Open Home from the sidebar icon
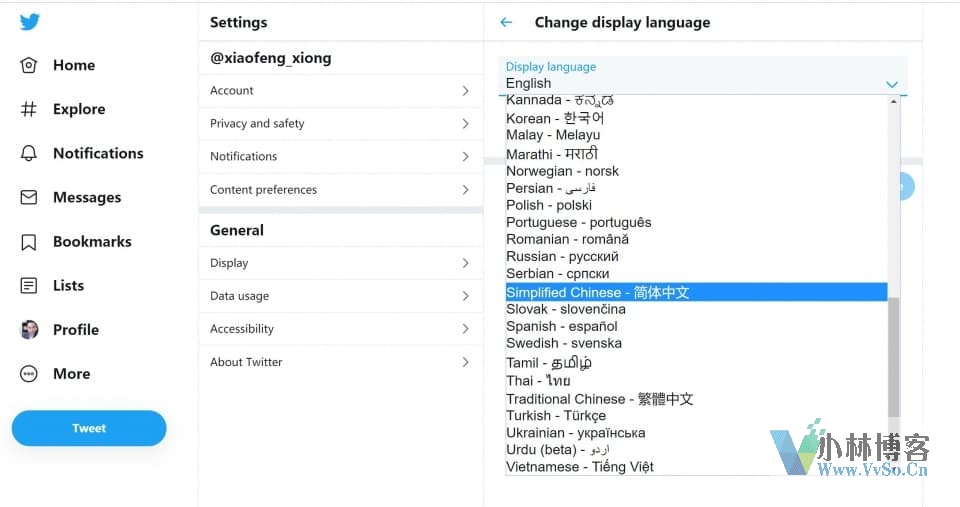The width and height of the screenshot is (960, 507). (x=29, y=65)
